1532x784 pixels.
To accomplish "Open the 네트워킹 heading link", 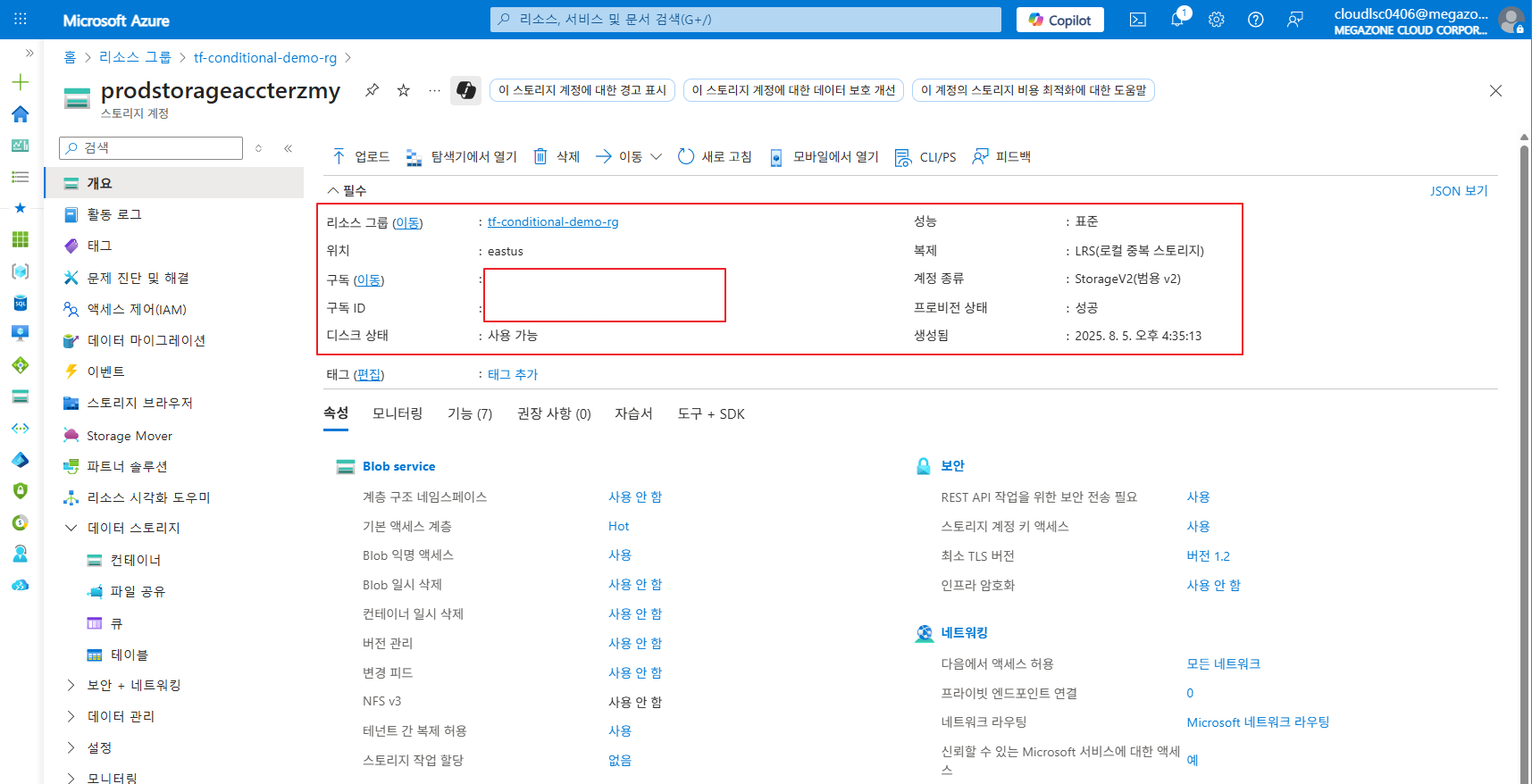I will coord(965,632).
